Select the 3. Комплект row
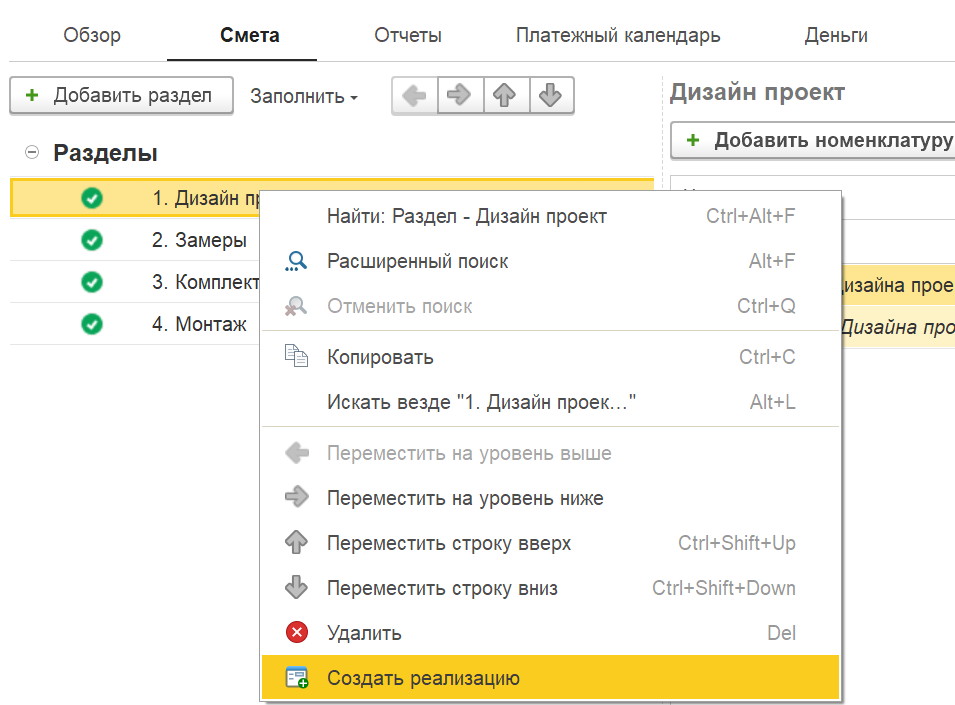Screen dimensions: 955x705 [x=135, y=282]
